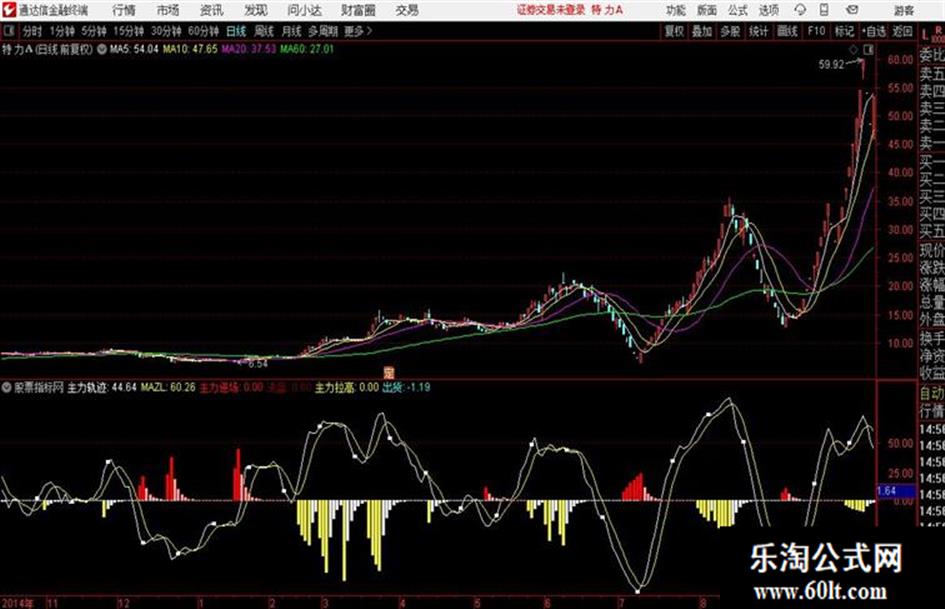Switch to the 30分钟 period tab
Viewport: 945px width, 609px height.
pyautogui.click(x=166, y=31)
